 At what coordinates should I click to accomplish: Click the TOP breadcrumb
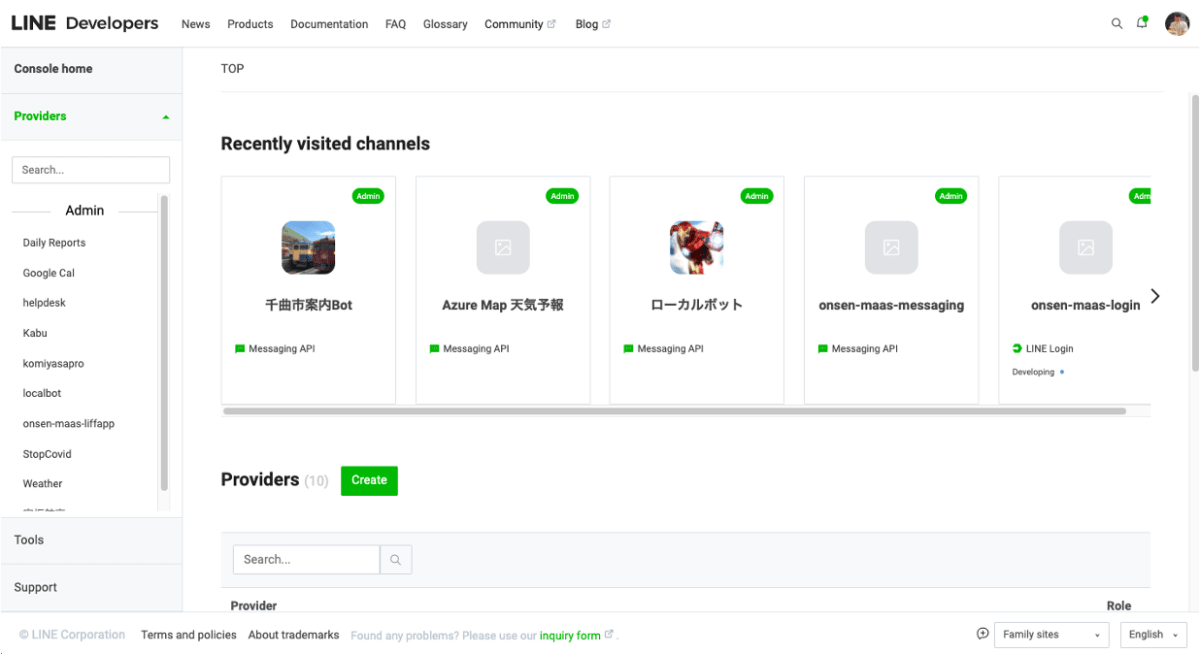(232, 69)
